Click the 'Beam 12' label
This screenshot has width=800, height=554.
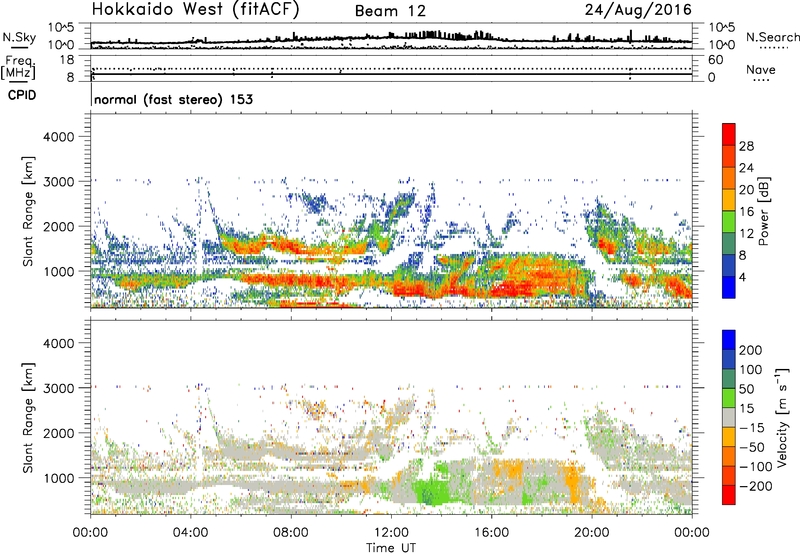(x=390, y=11)
